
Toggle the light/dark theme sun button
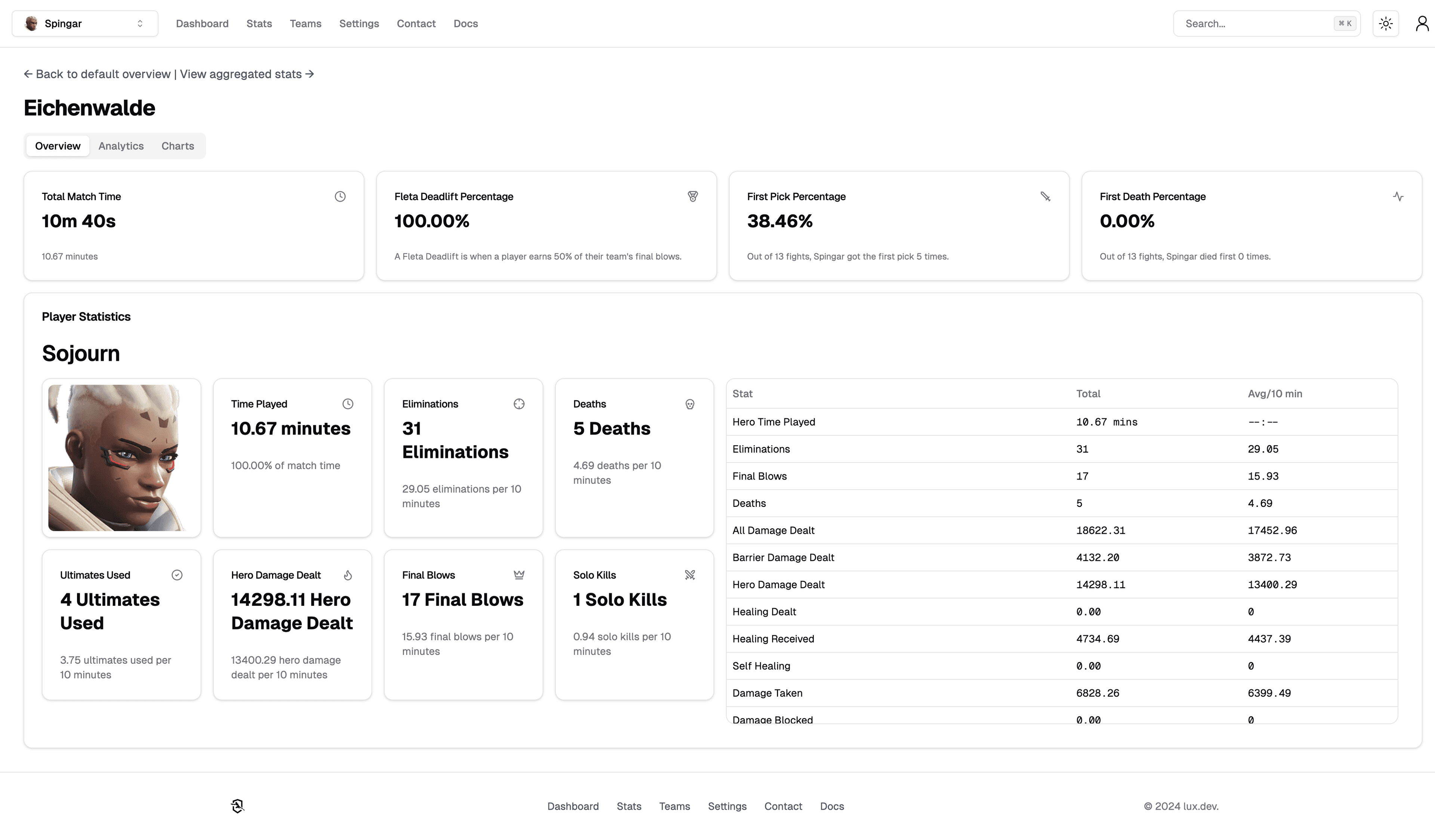click(x=1385, y=24)
